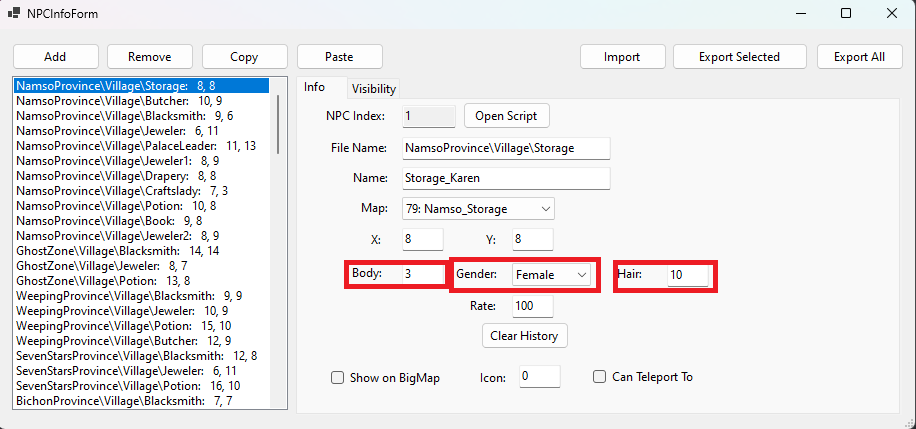
Task: Expand the Gender dropdown showing Female
Action: click(551, 275)
